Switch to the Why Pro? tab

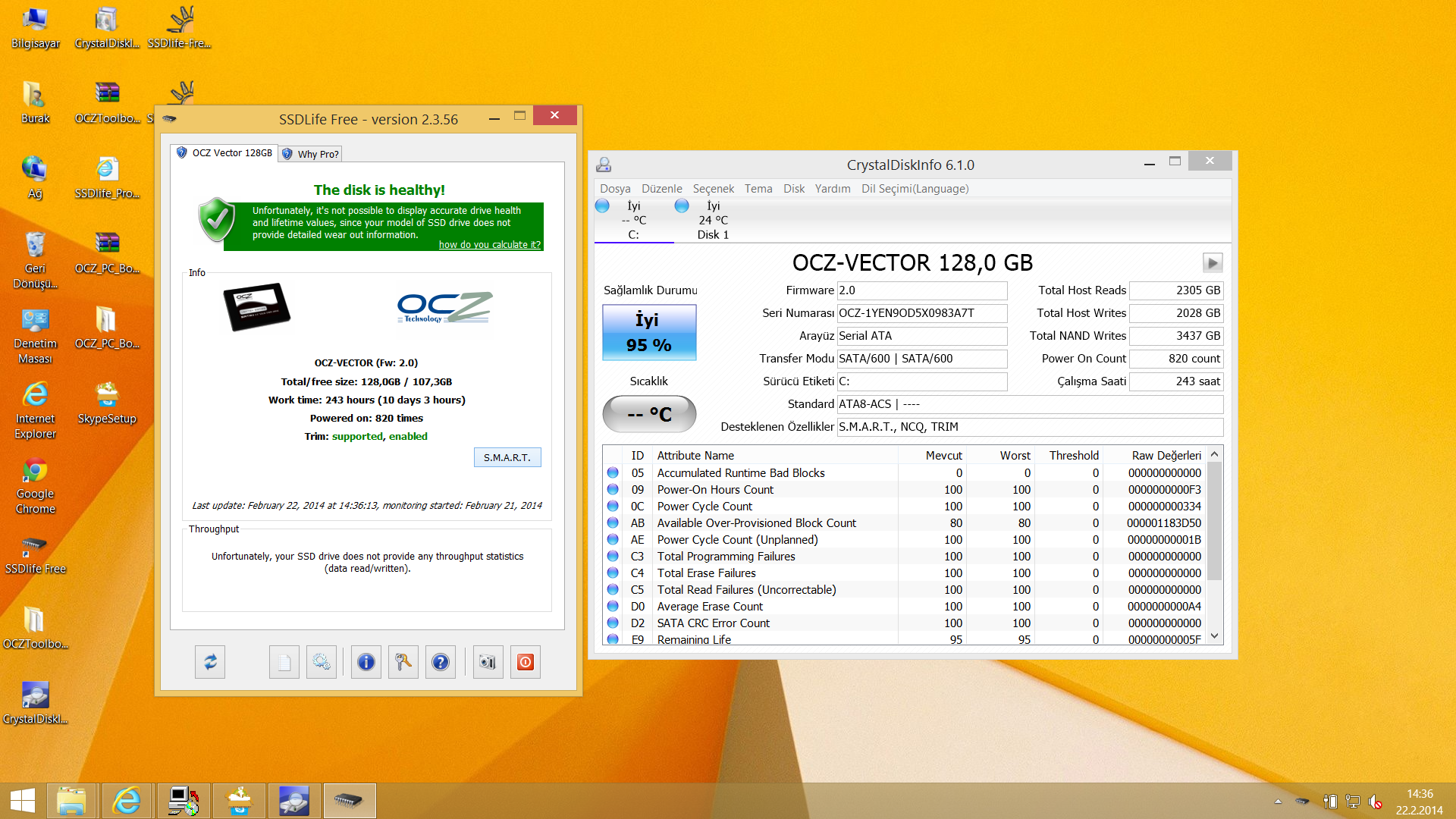[x=311, y=154]
